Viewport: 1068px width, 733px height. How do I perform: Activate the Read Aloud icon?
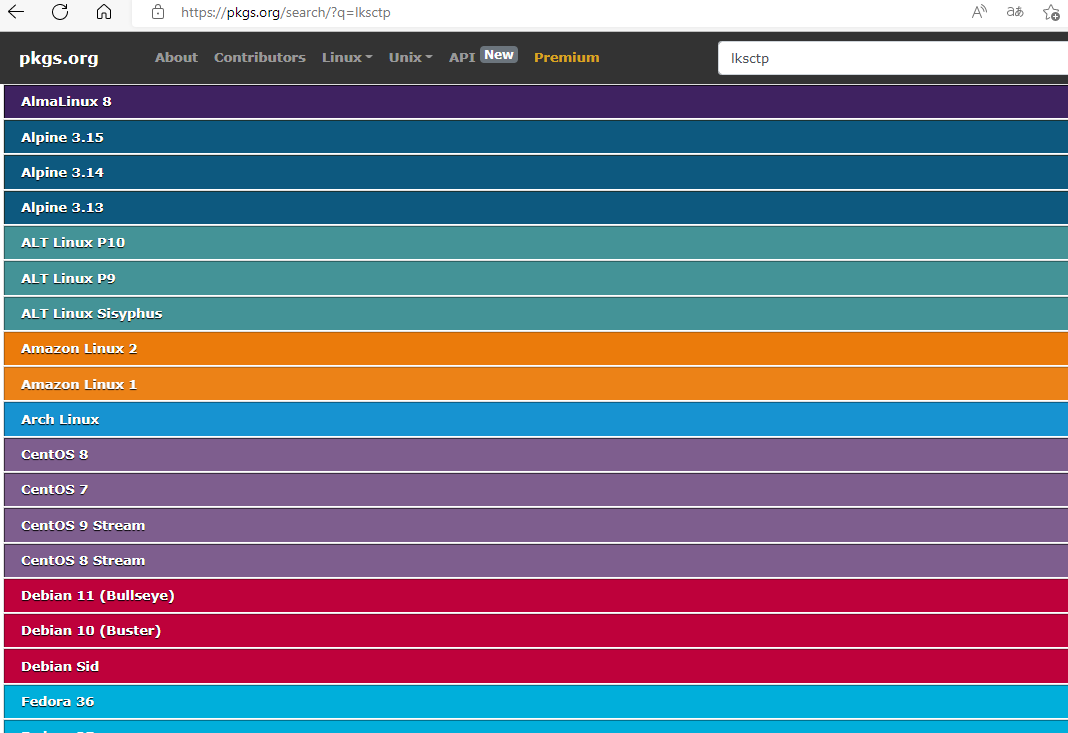[979, 12]
